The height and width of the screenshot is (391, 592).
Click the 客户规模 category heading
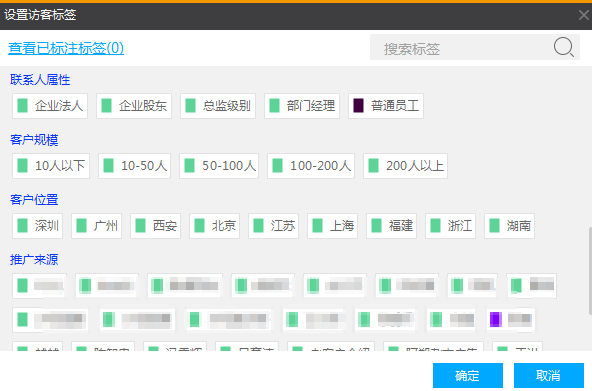34,140
